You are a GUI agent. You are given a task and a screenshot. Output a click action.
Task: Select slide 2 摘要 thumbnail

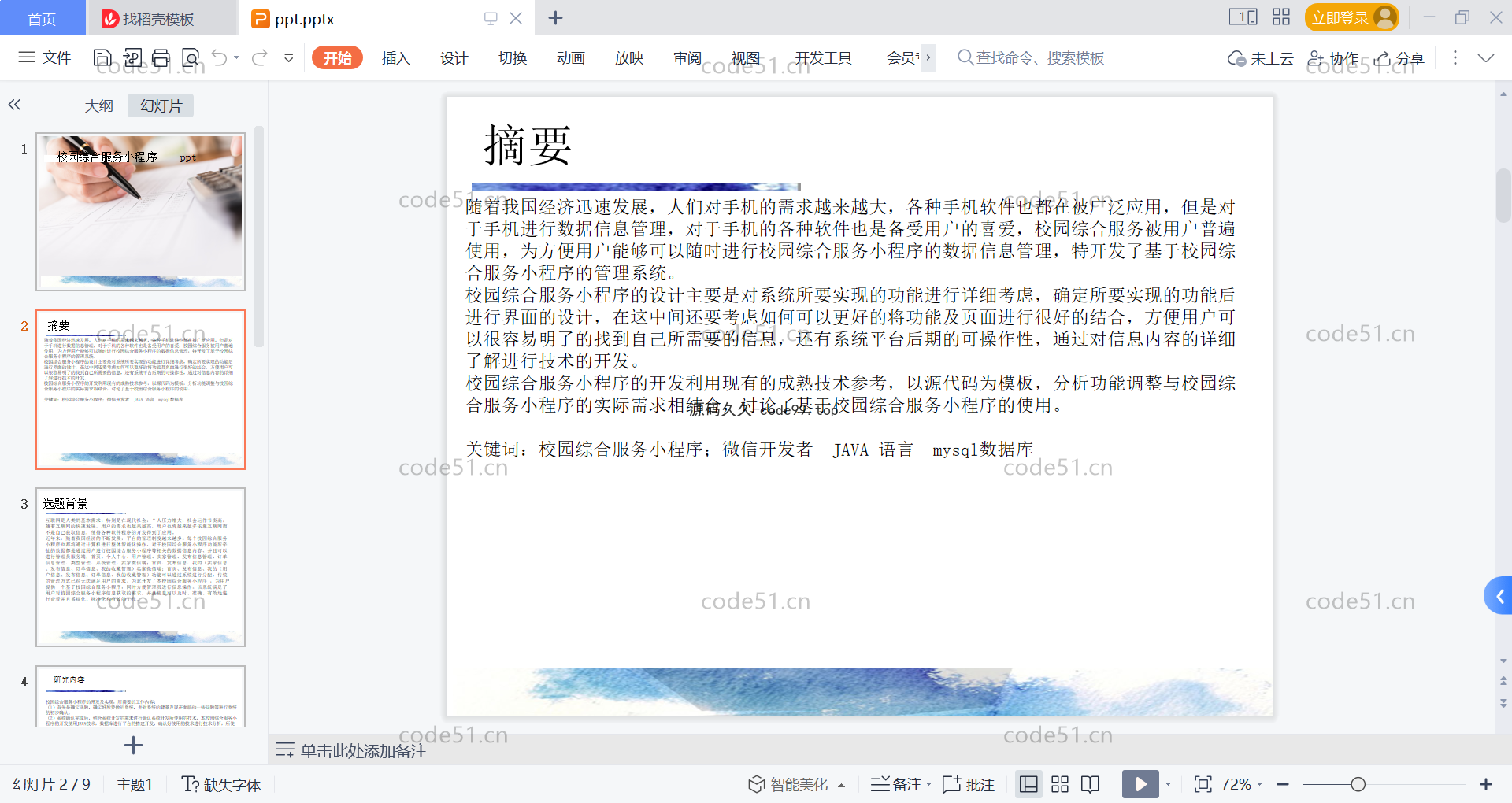tap(140, 389)
